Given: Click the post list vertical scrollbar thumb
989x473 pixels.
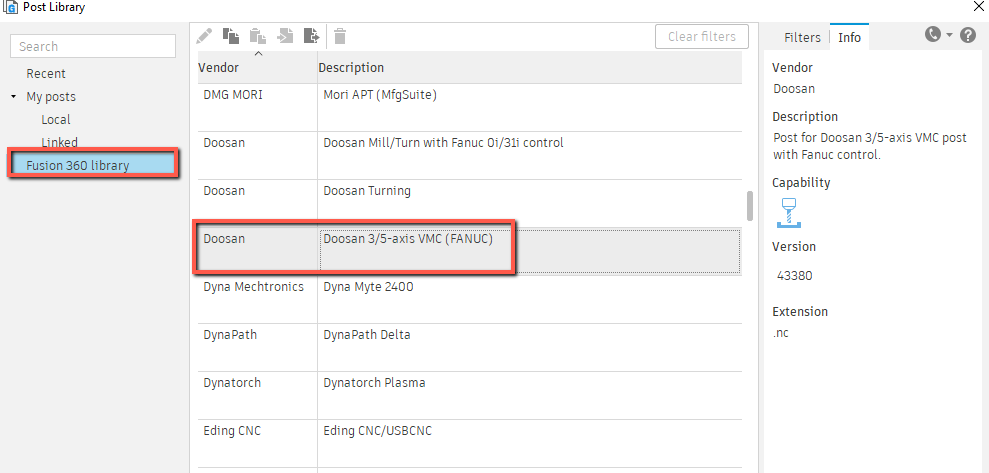Looking at the screenshot, I should point(750,207).
